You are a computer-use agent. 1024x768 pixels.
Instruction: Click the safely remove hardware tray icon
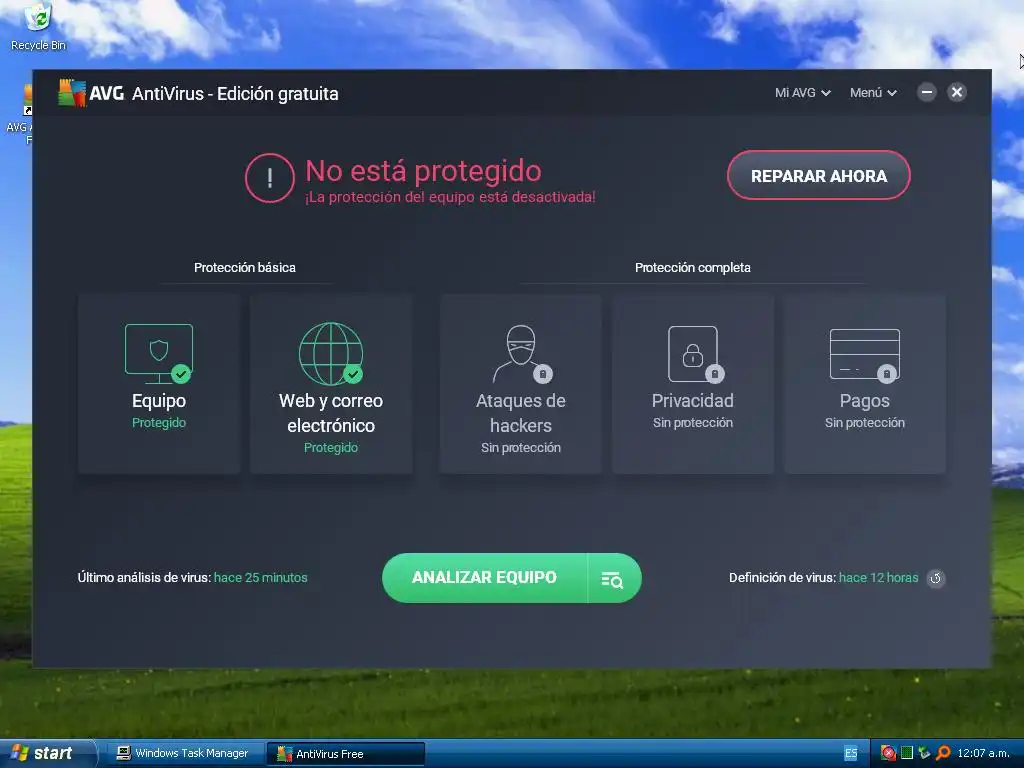[x=924, y=753]
